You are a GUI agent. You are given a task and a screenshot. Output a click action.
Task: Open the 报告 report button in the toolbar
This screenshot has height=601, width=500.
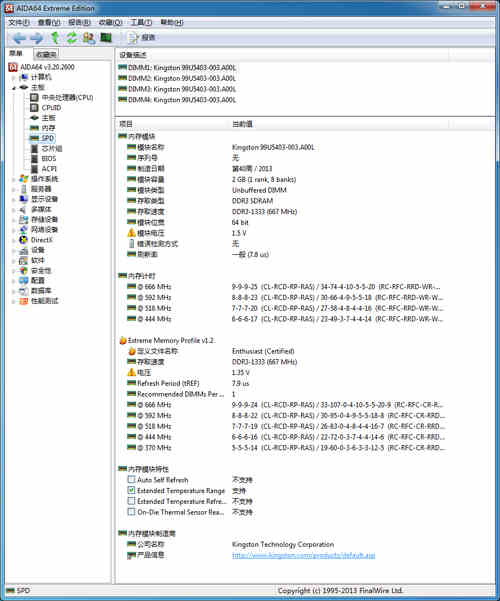(x=141, y=38)
